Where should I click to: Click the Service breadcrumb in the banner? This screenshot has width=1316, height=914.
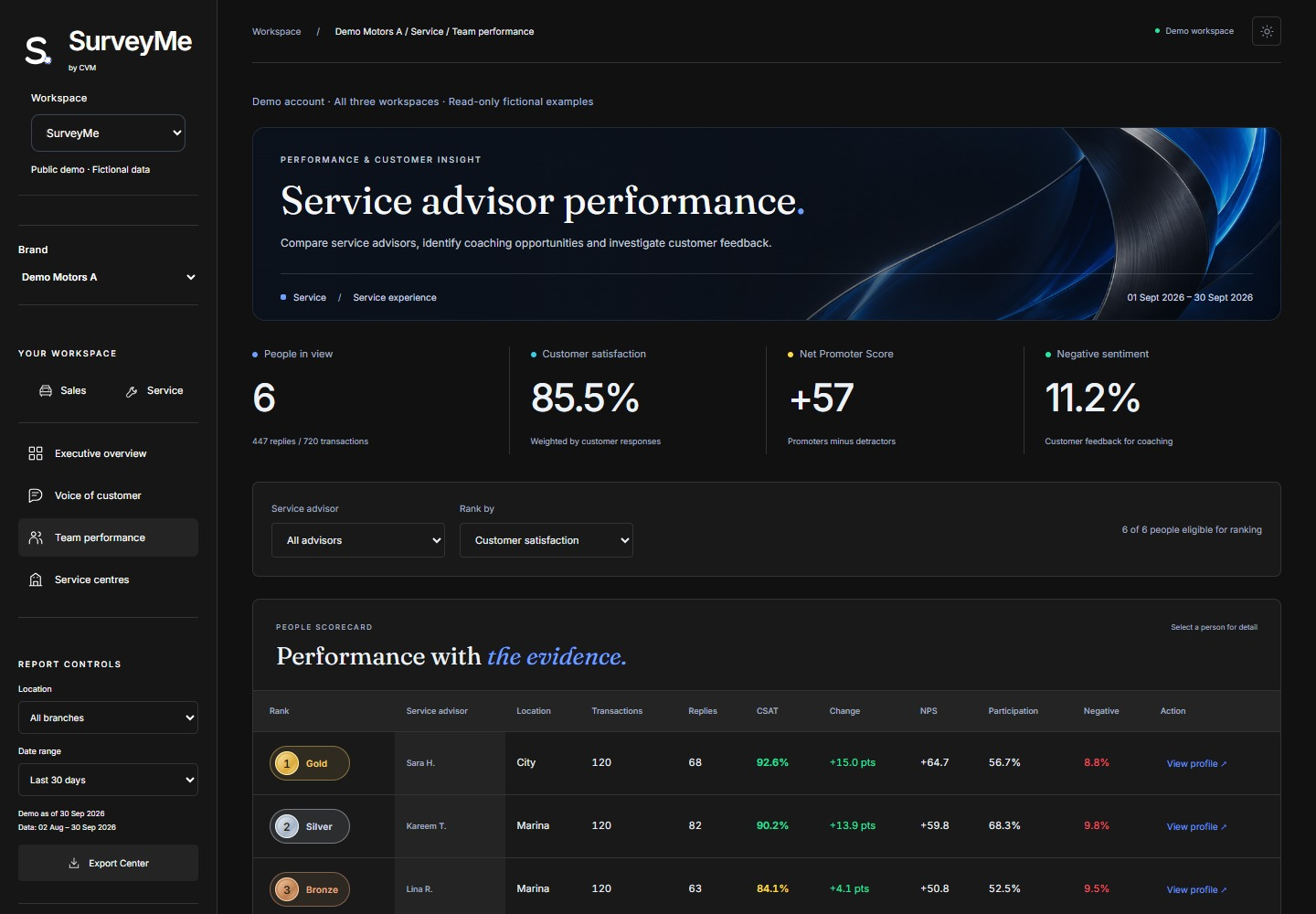click(x=310, y=297)
